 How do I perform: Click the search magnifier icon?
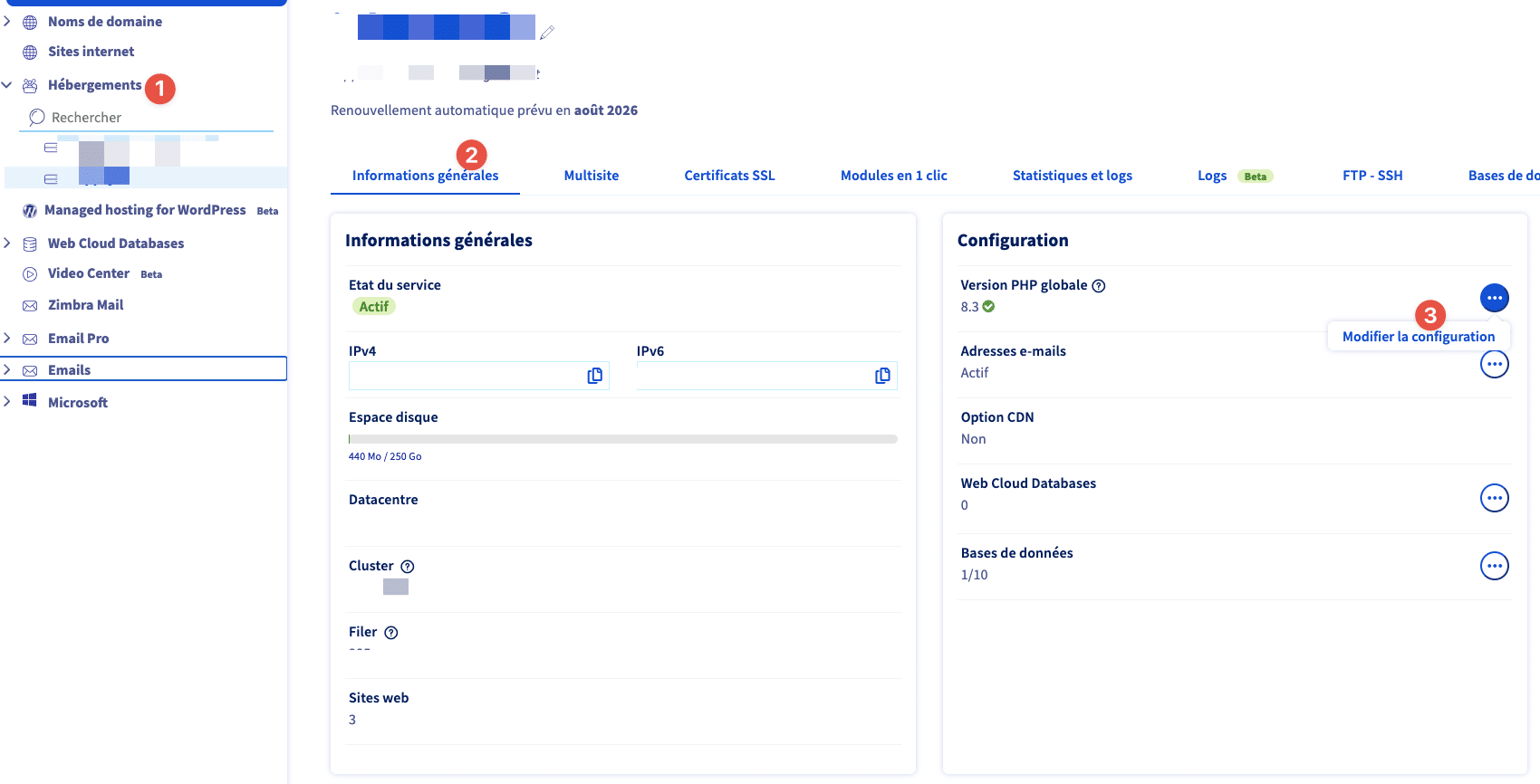pyautogui.click(x=37, y=117)
